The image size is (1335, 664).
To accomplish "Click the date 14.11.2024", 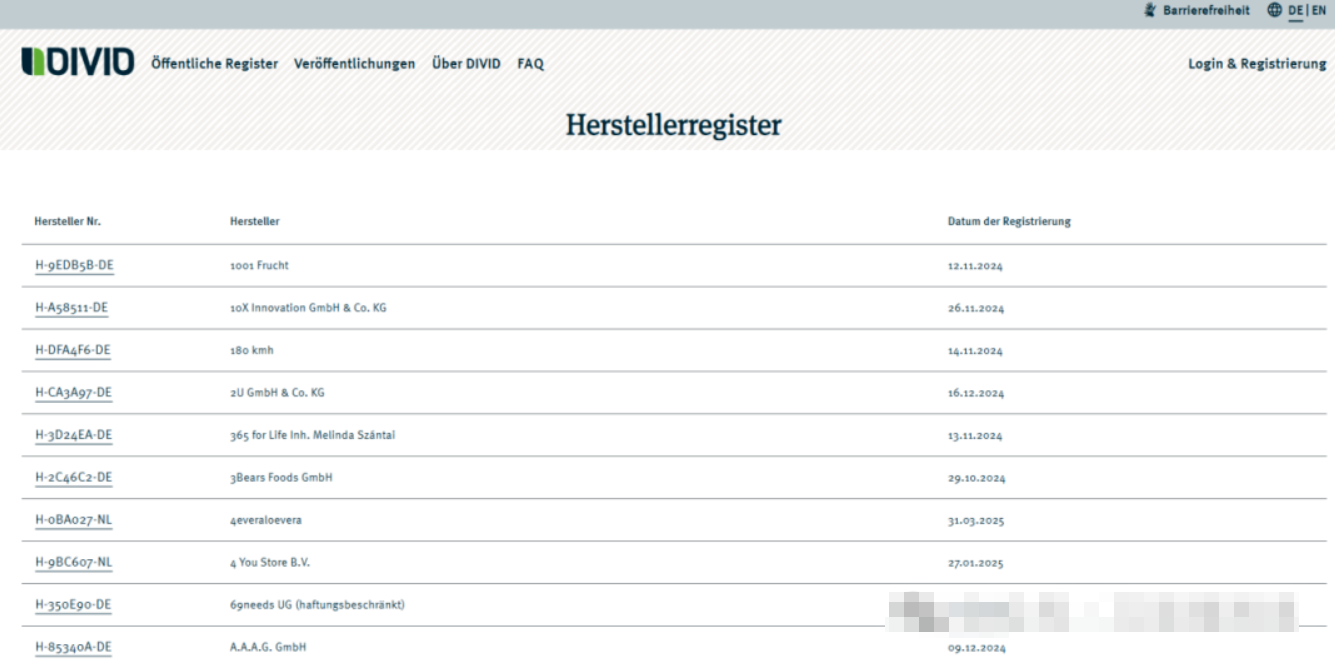I will click(x=976, y=352).
